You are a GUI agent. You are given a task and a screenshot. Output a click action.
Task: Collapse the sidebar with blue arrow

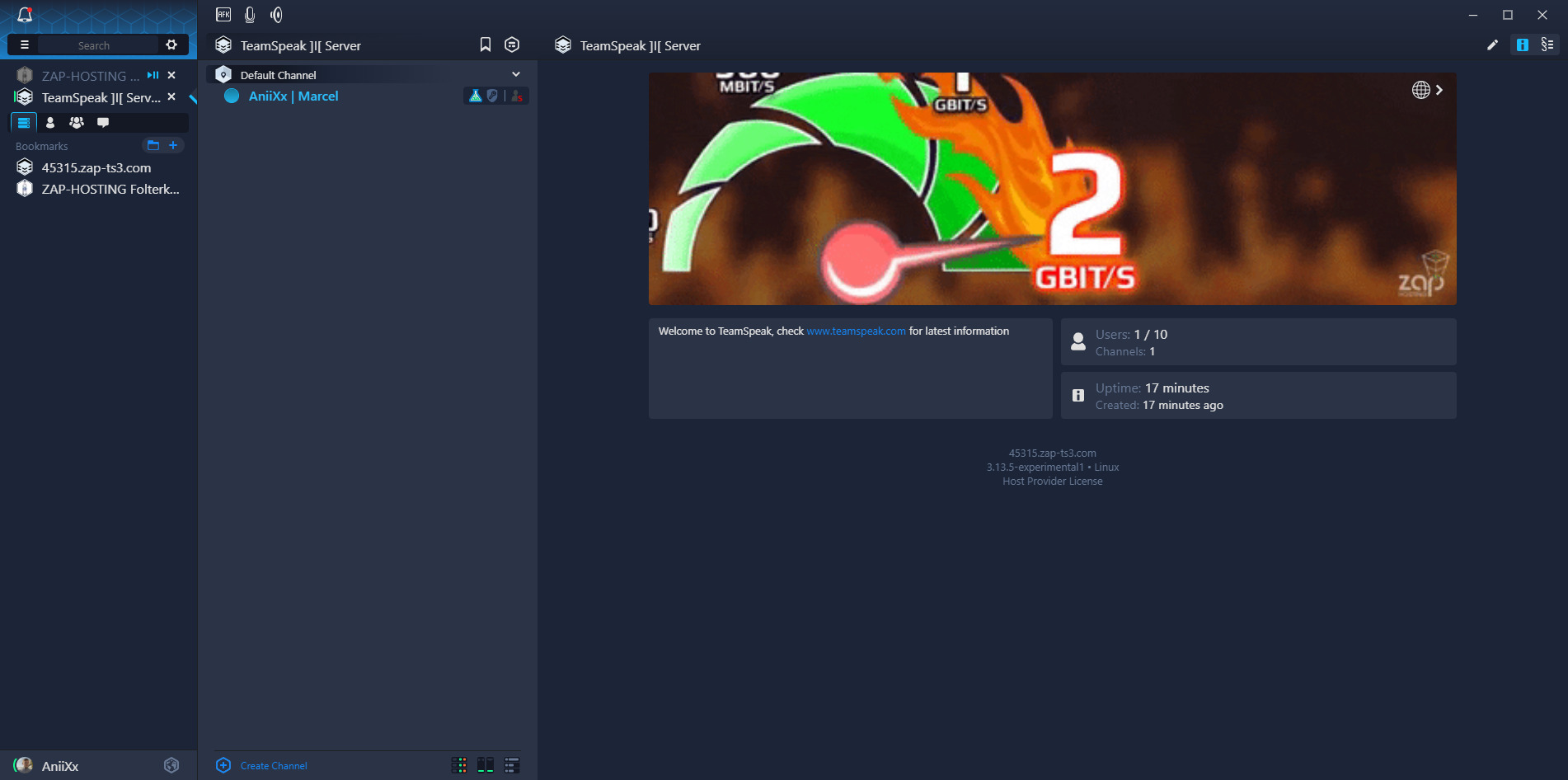(193, 99)
